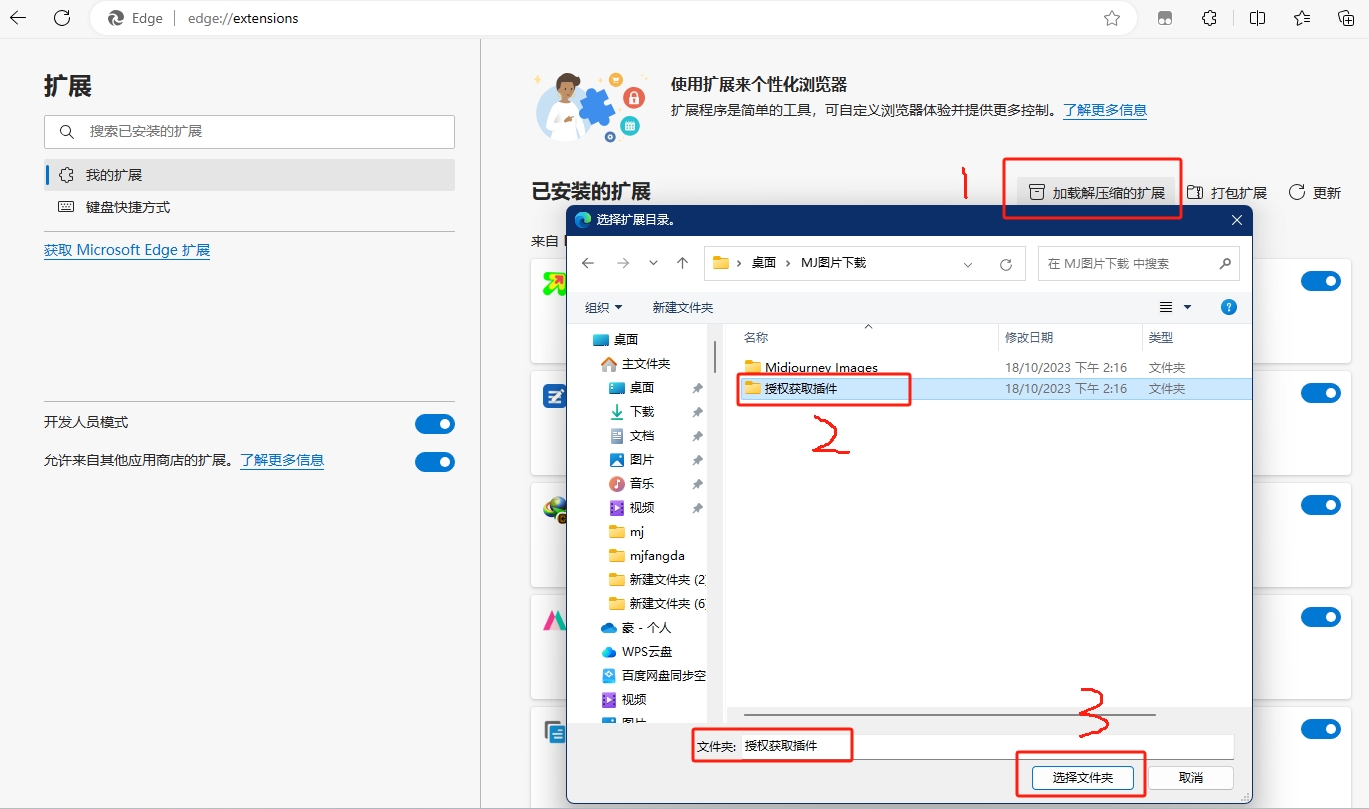
Task: Open the Extensions puzzle icon in Edge toolbar
Action: pos(1209,18)
